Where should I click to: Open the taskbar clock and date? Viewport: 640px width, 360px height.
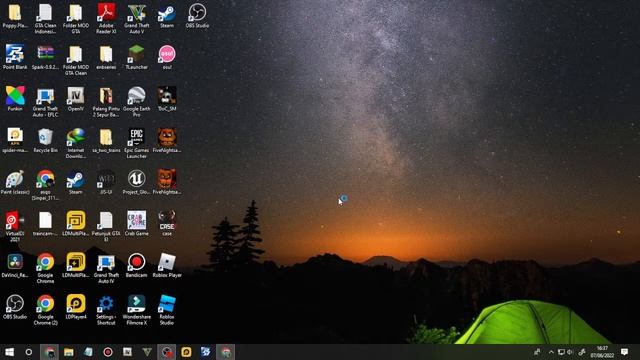click(x=602, y=352)
